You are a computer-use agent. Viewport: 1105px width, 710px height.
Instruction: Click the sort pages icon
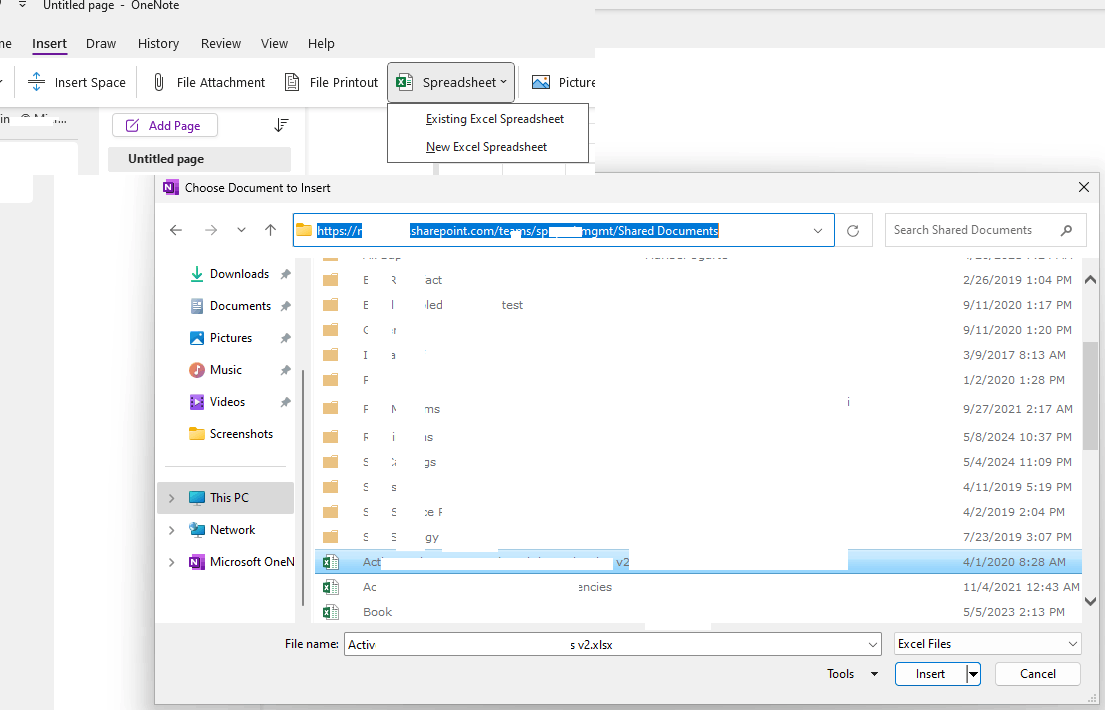click(281, 125)
